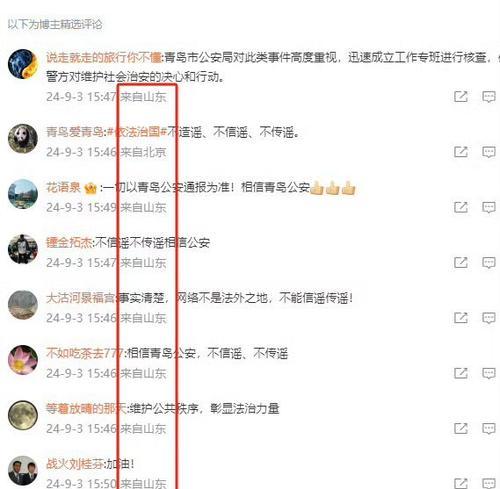
Task: Click the lotus flower avatar of 不如吃茶去777
Action: (23, 360)
